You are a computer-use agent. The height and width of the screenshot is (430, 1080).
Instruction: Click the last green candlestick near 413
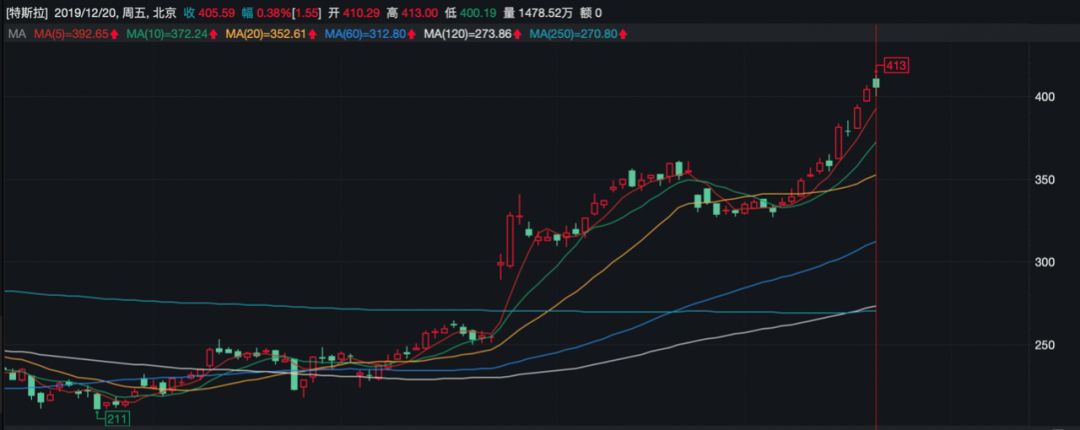876,83
